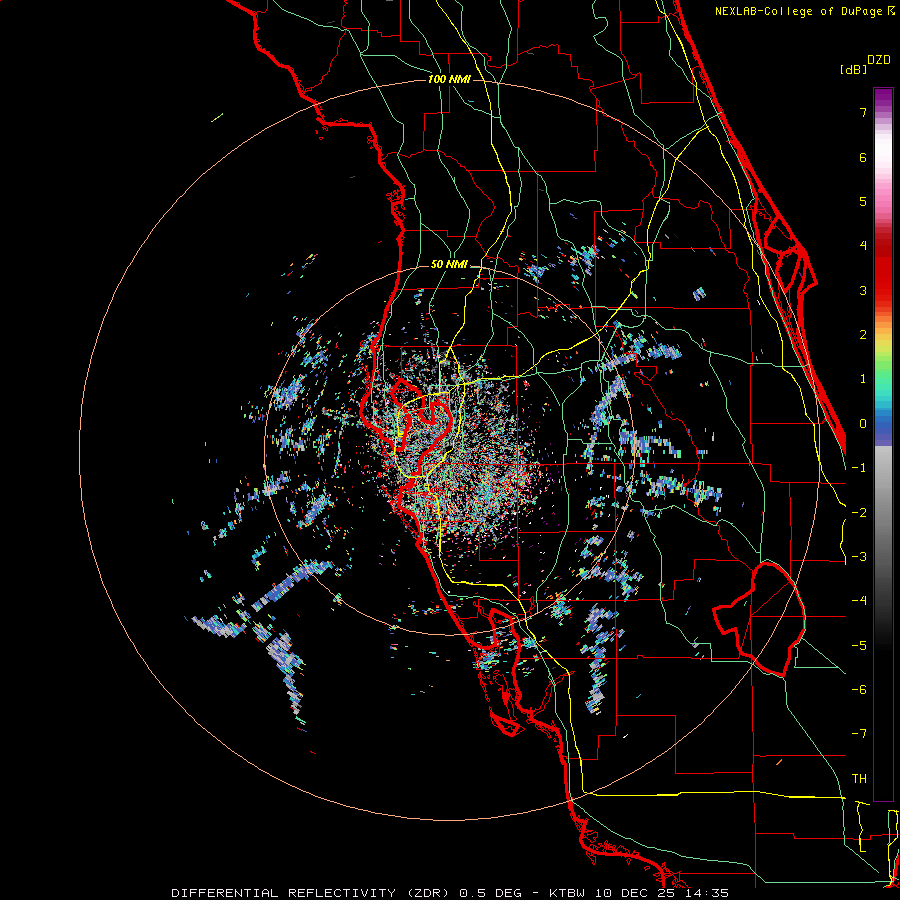Click the ZDR color scale bar
Screen dimensions: 900x900
[x=883, y=444]
